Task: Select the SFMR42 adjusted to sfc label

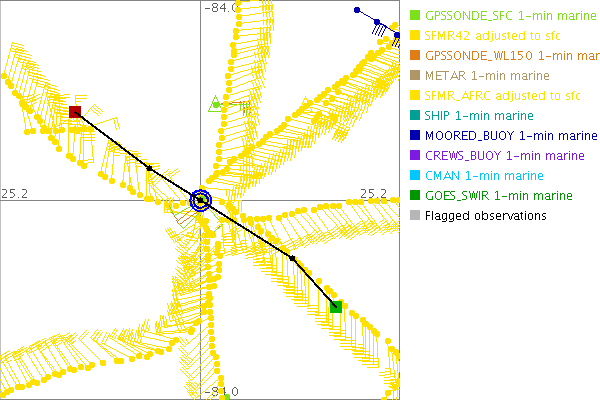Action: (x=489, y=36)
